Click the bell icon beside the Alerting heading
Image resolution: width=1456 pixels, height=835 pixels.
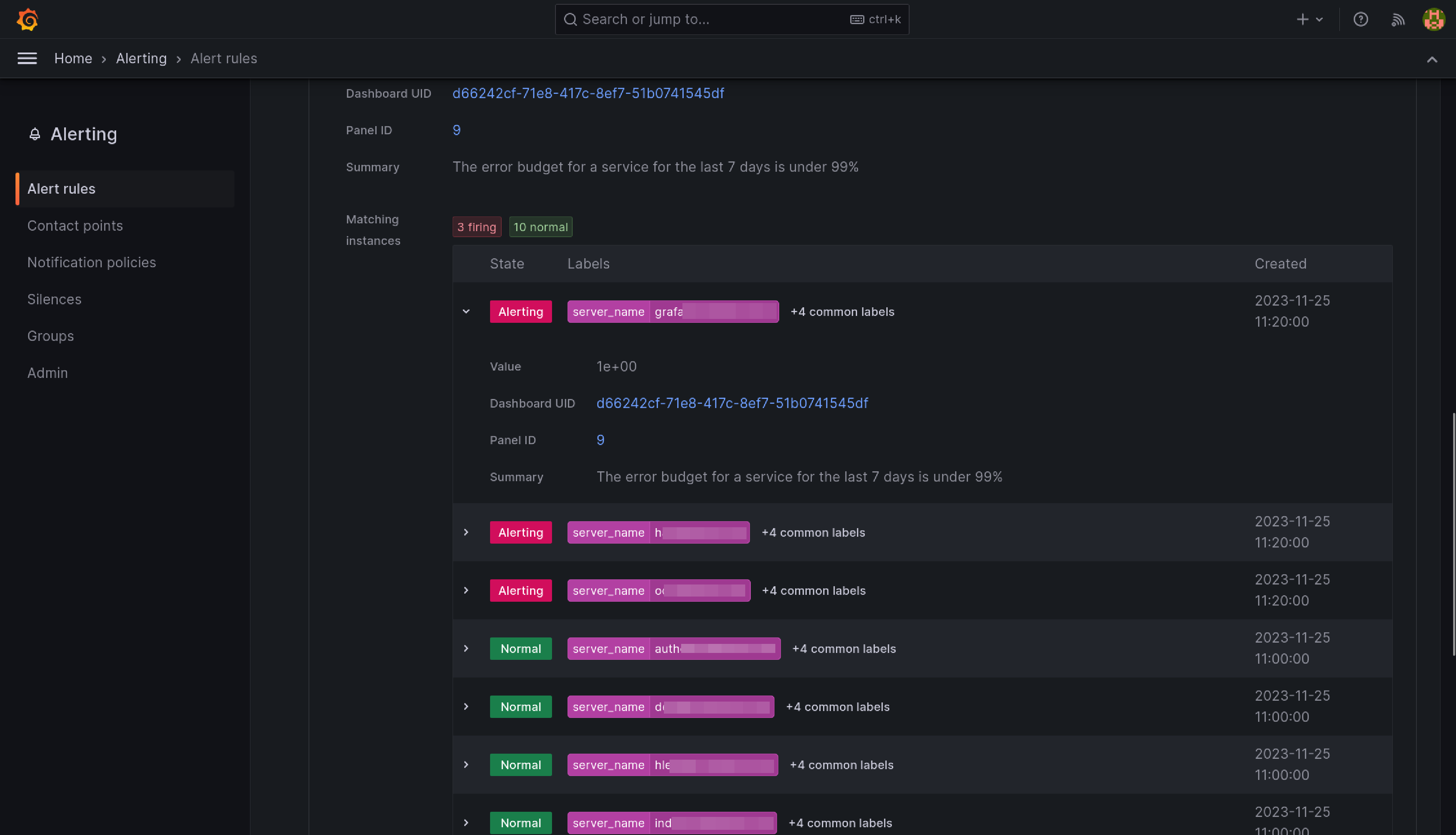tap(35, 134)
